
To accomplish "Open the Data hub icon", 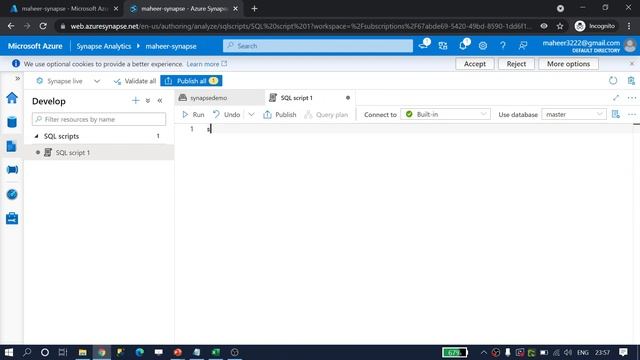I will coord(12,122).
